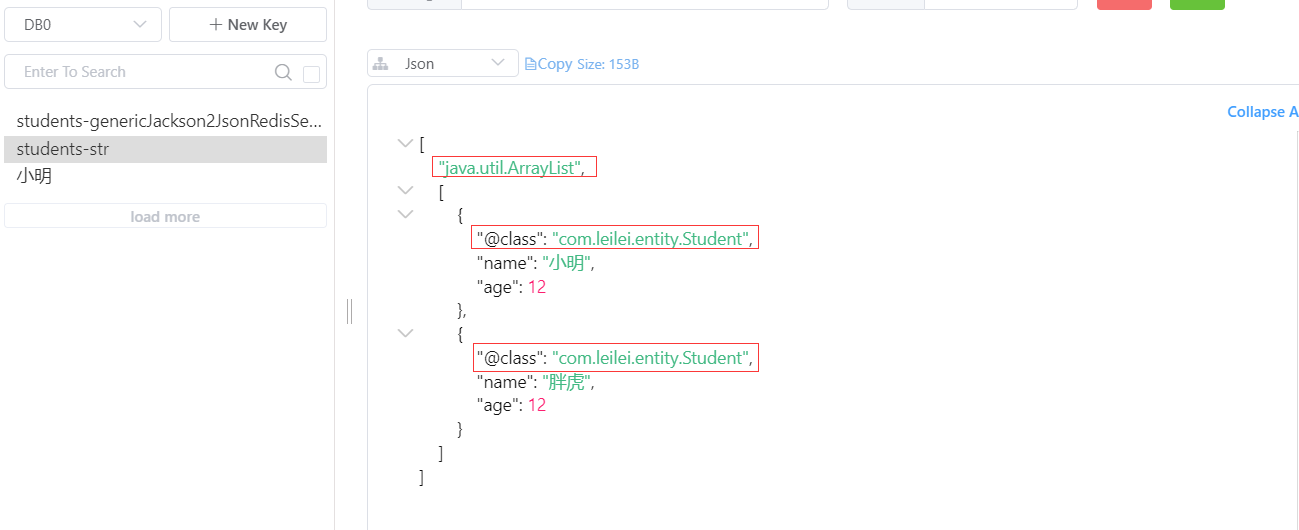Click age value 12 under 胖虎
Image resolution: width=1299 pixels, height=530 pixels.
(x=537, y=405)
